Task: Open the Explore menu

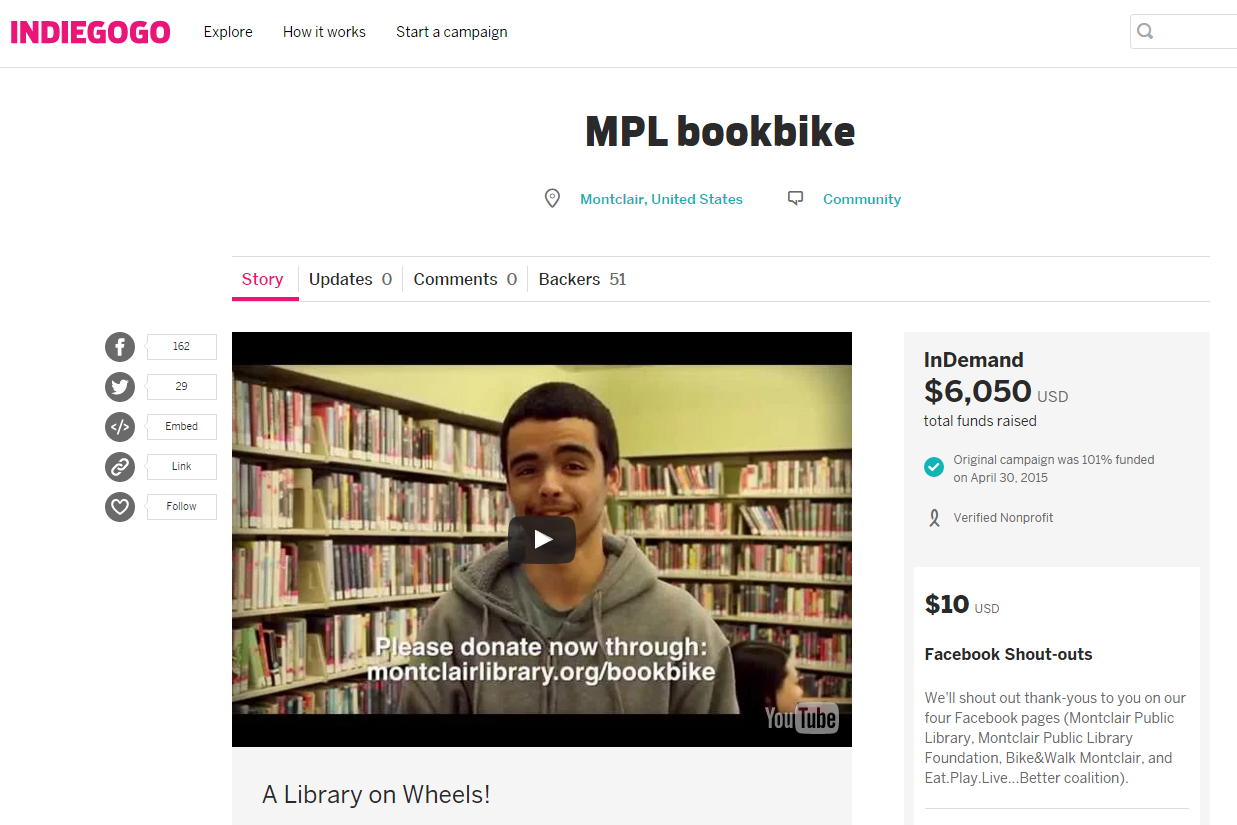Action: [228, 32]
